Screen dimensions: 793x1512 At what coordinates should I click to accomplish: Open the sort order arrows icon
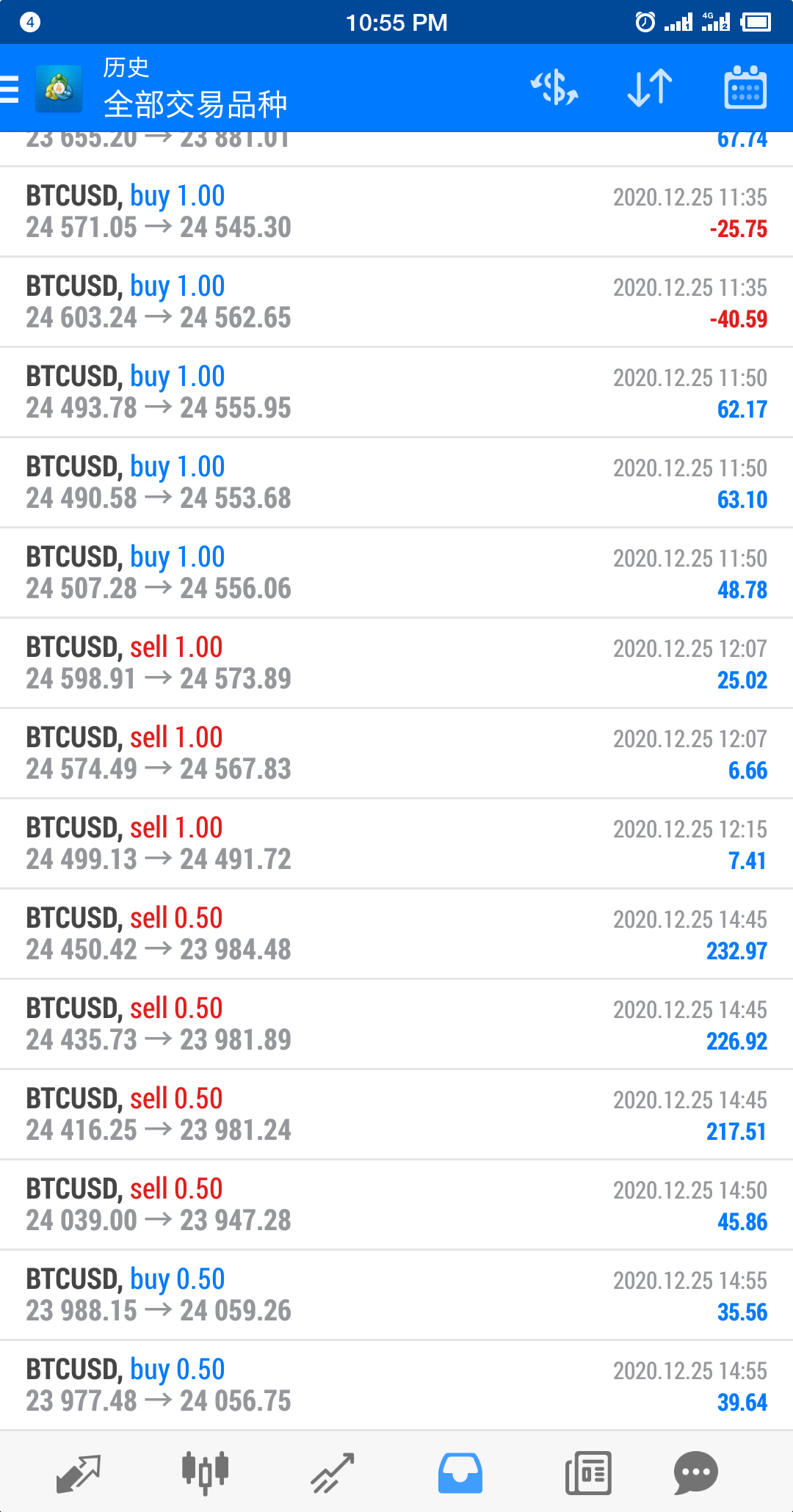coord(650,88)
